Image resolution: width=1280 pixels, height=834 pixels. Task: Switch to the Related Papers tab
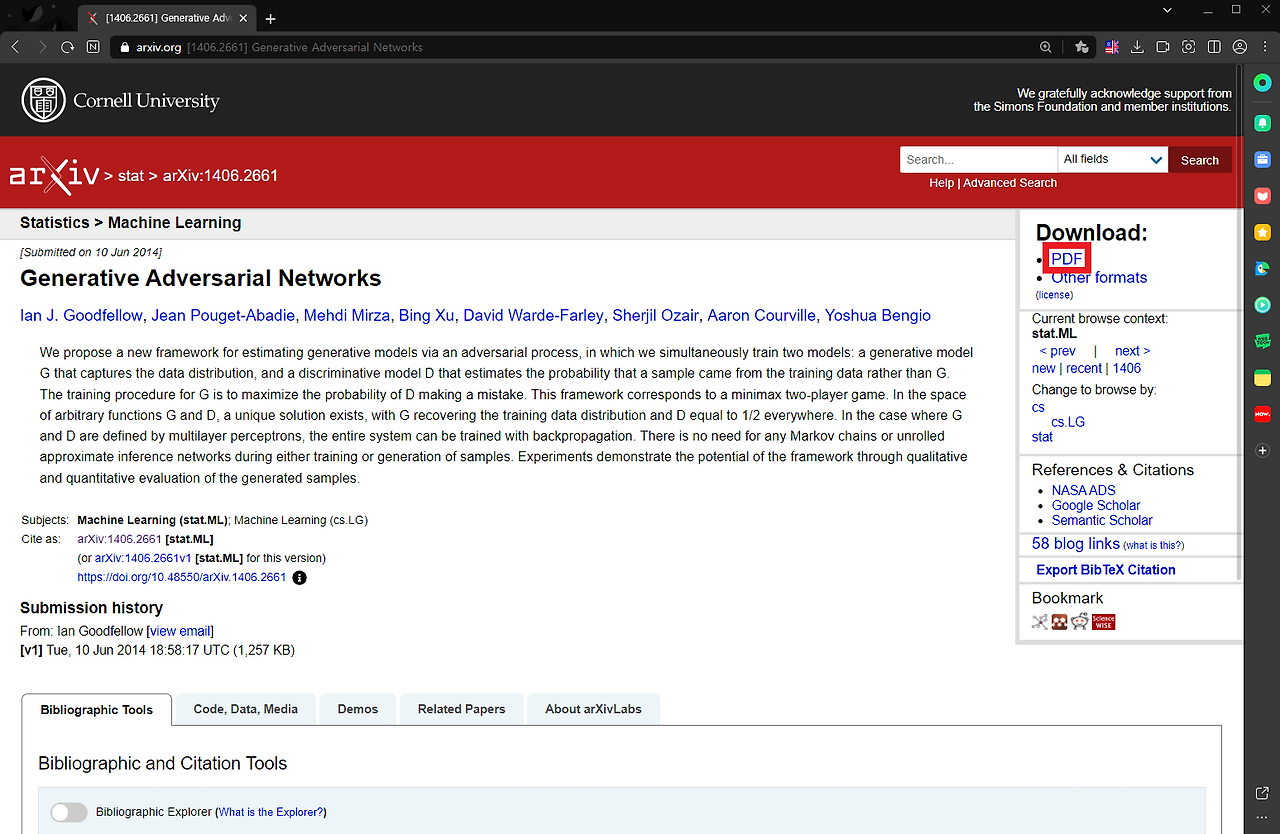461,709
